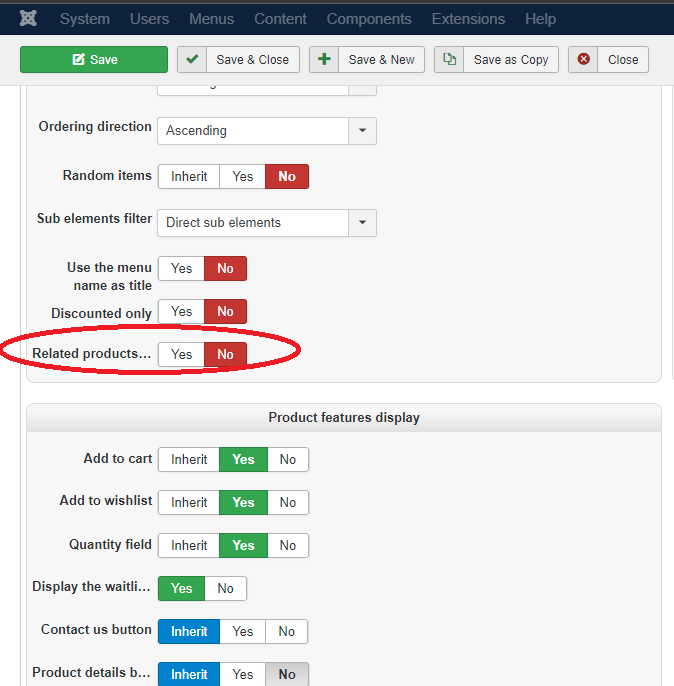Click the copy icon of Save as Copy
Viewport: 674px width, 686px height.
click(449, 59)
